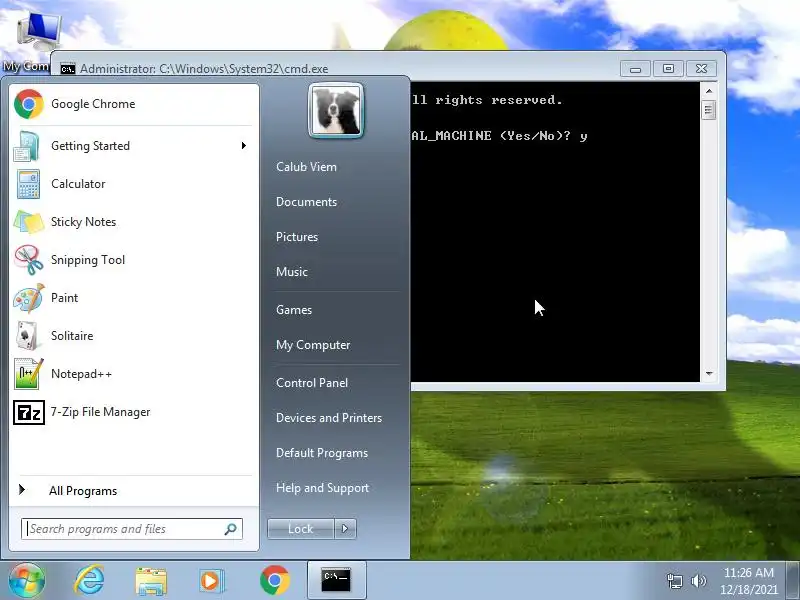Open Music library link
The height and width of the screenshot is (600, 800).
pyautogui.click(x=292, y=271)
